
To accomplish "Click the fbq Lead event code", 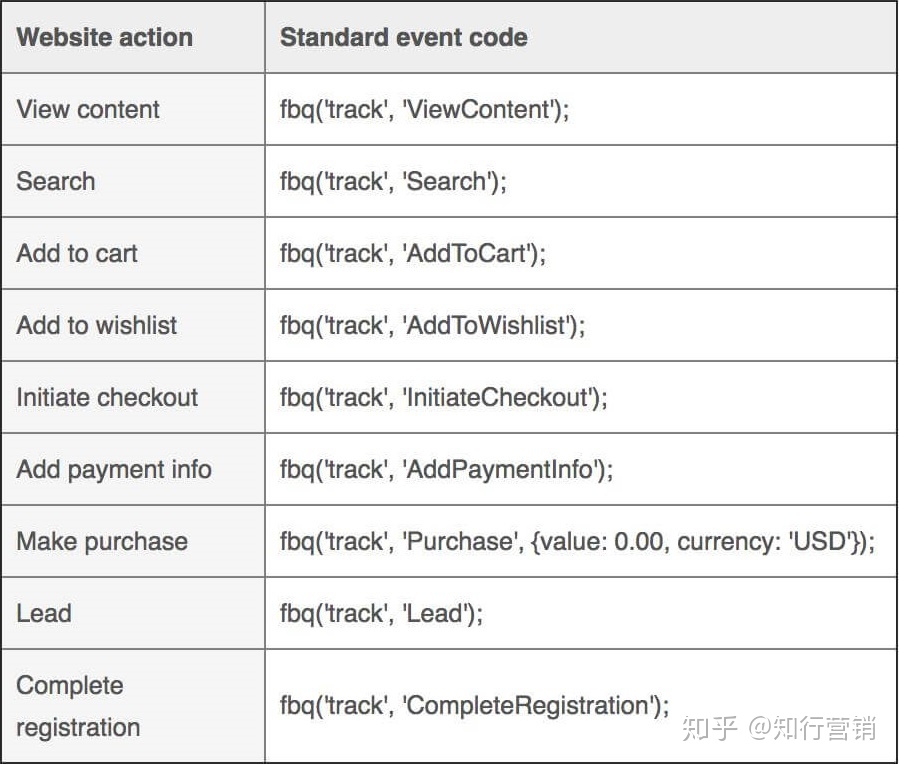I will 381,614.
